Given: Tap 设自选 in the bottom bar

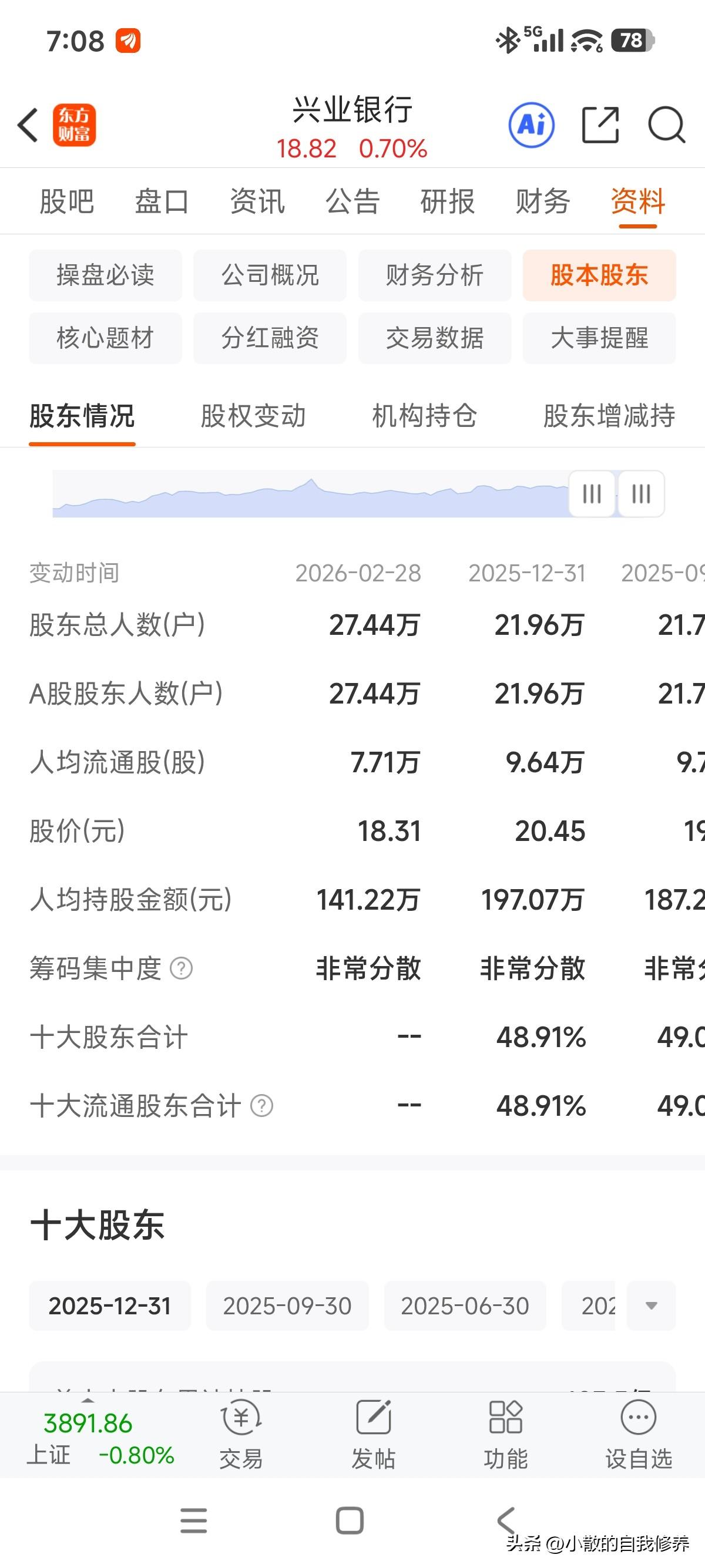Looking at the screenshot, I should pos(638,1434).
